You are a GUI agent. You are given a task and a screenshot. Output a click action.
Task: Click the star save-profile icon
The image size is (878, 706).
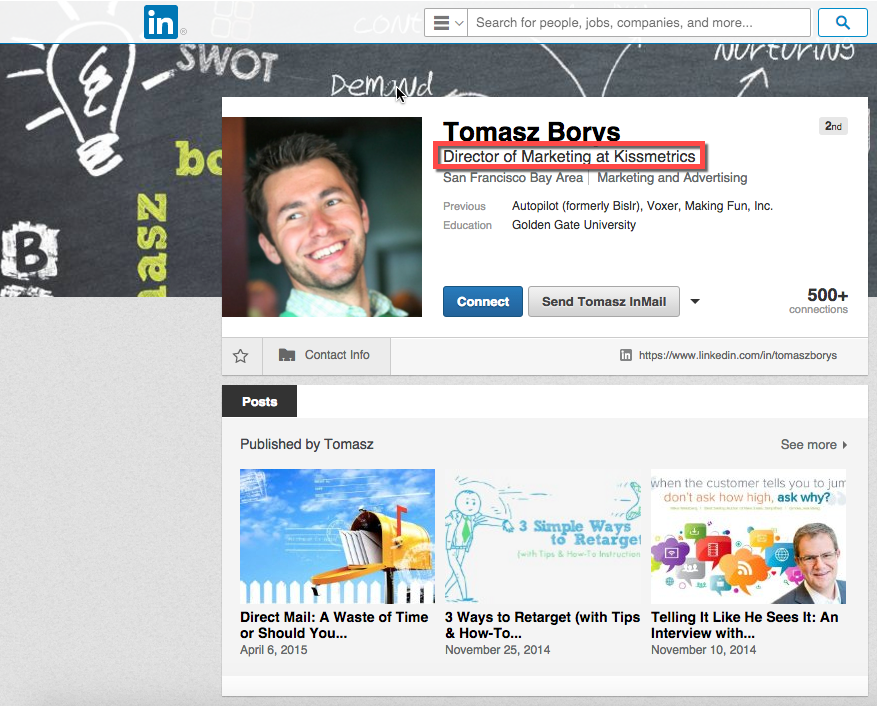pos(240,355)
